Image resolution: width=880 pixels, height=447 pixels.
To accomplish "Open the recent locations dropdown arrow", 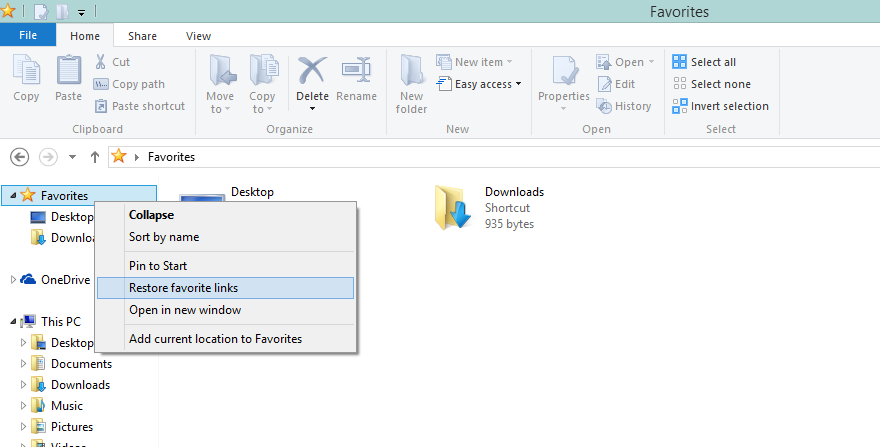I will coord(72,157).
